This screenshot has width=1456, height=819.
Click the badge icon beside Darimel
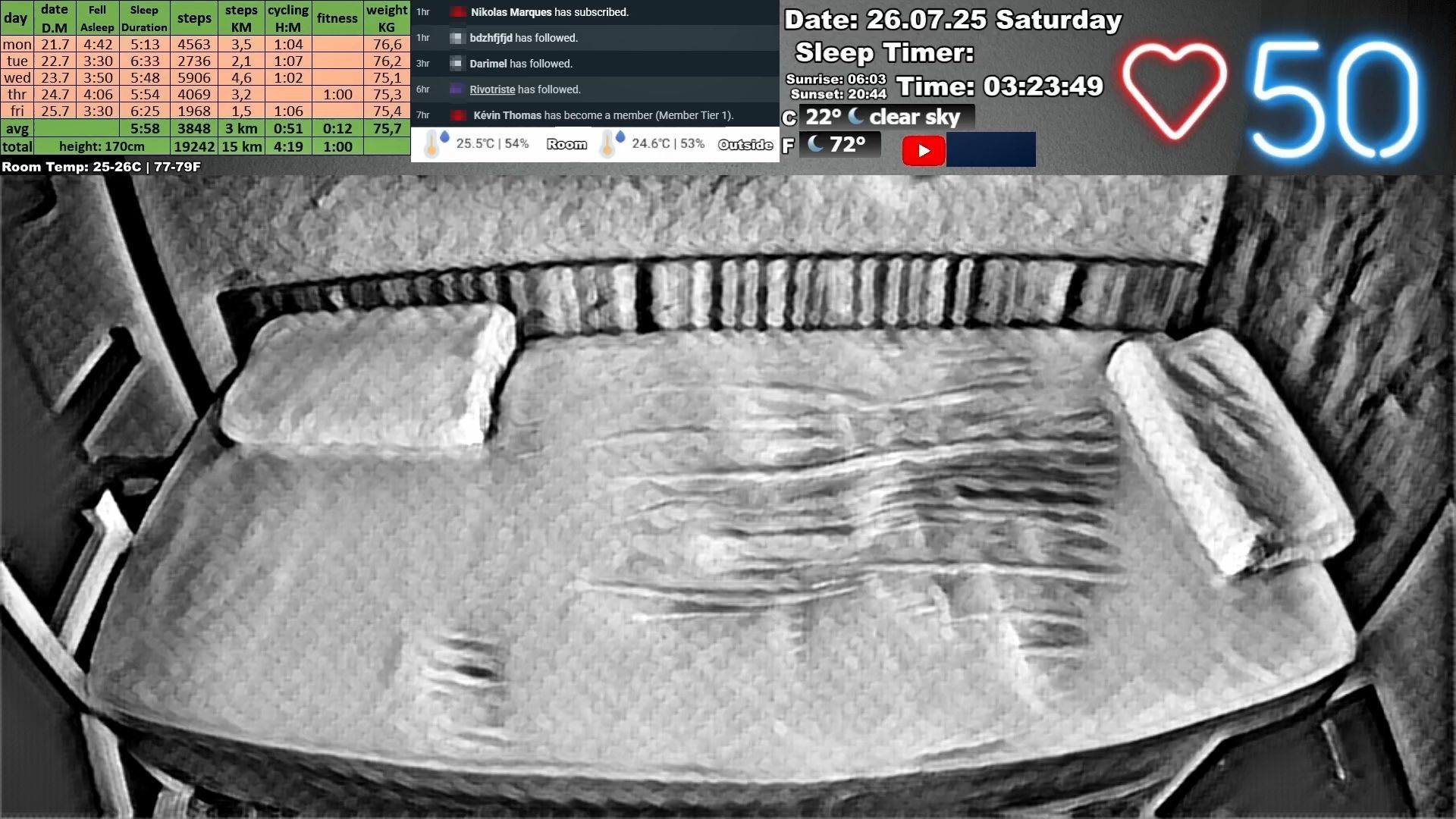click(x=457, y=64)
